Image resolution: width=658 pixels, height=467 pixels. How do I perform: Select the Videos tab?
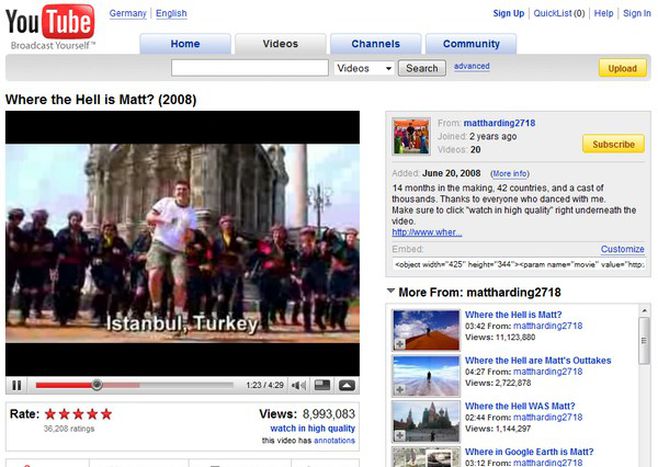tap(280, 44)
